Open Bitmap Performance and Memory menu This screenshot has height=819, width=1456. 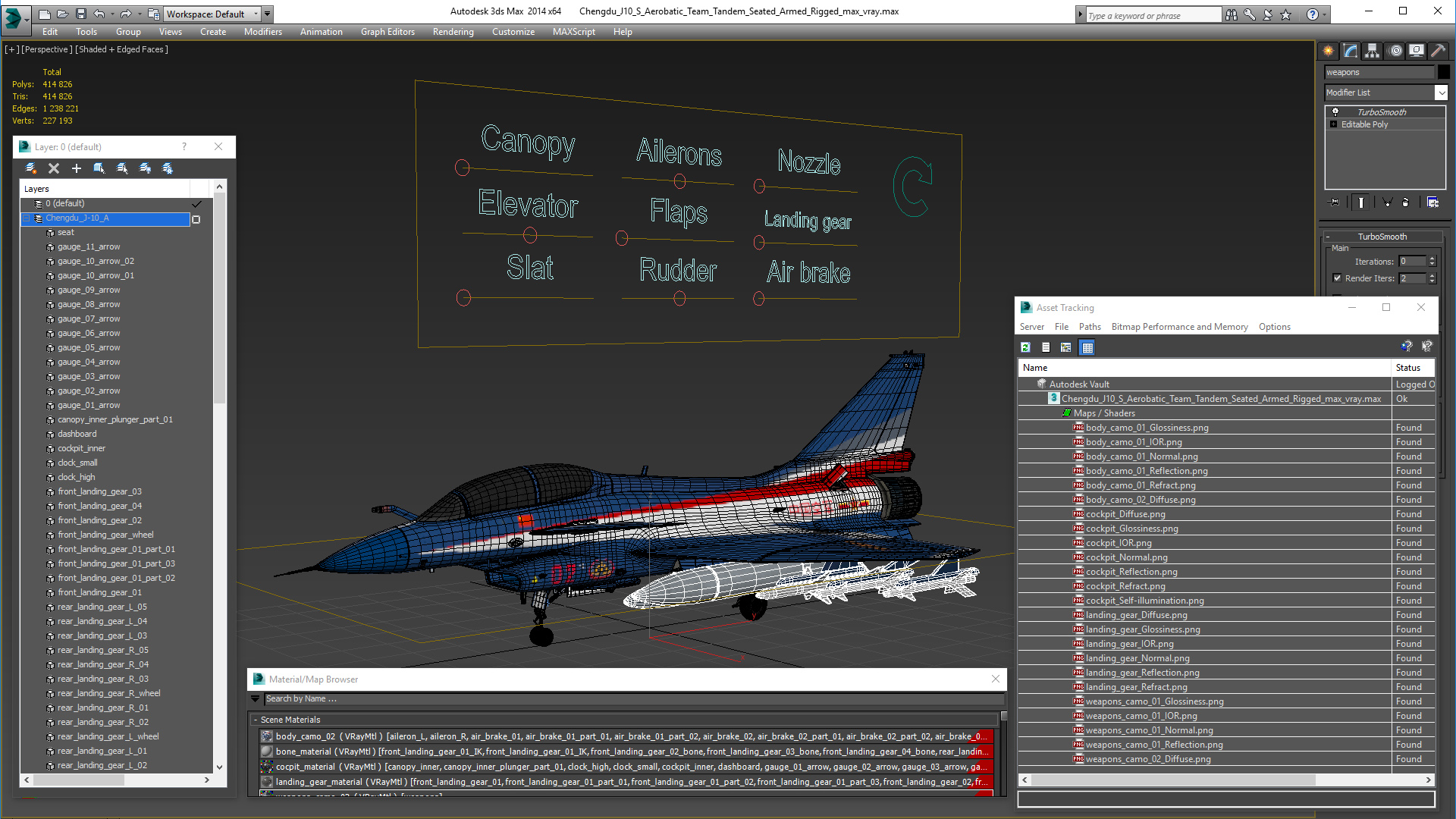1179,327
